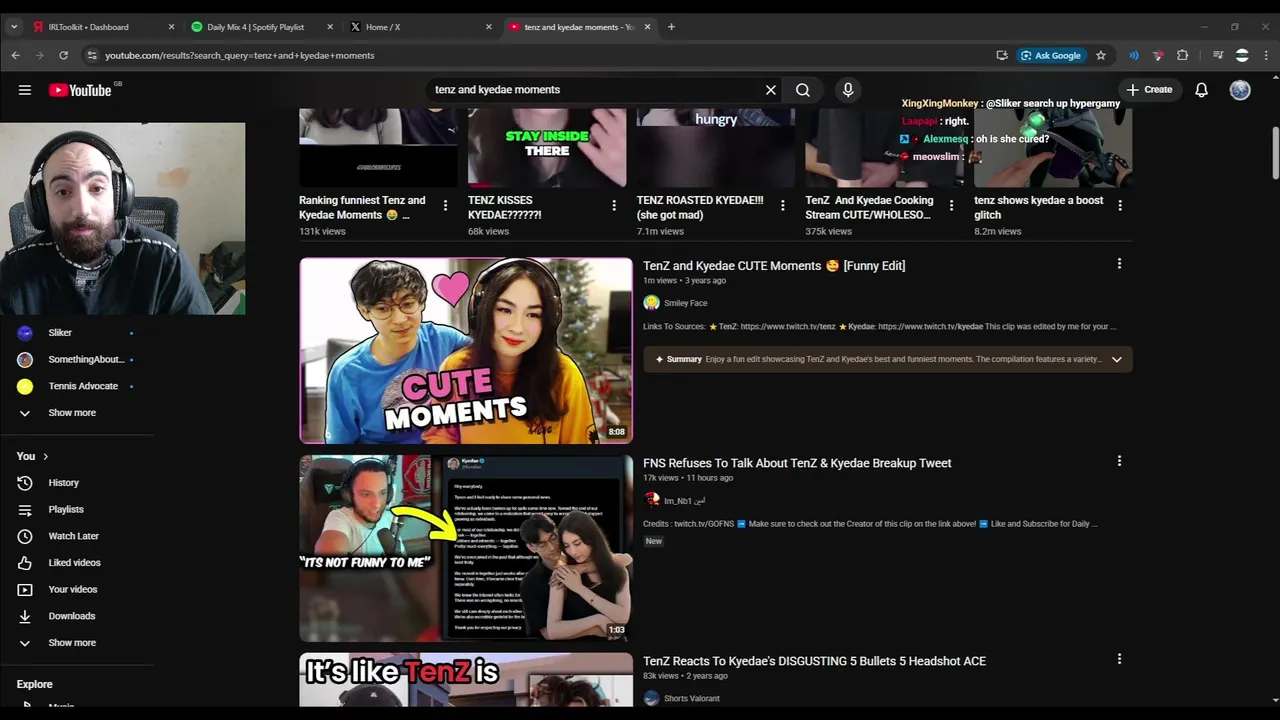Open Chrome media controls icon
Image resolution: width=1280 pixels, height=720 pixels.
1218,55
